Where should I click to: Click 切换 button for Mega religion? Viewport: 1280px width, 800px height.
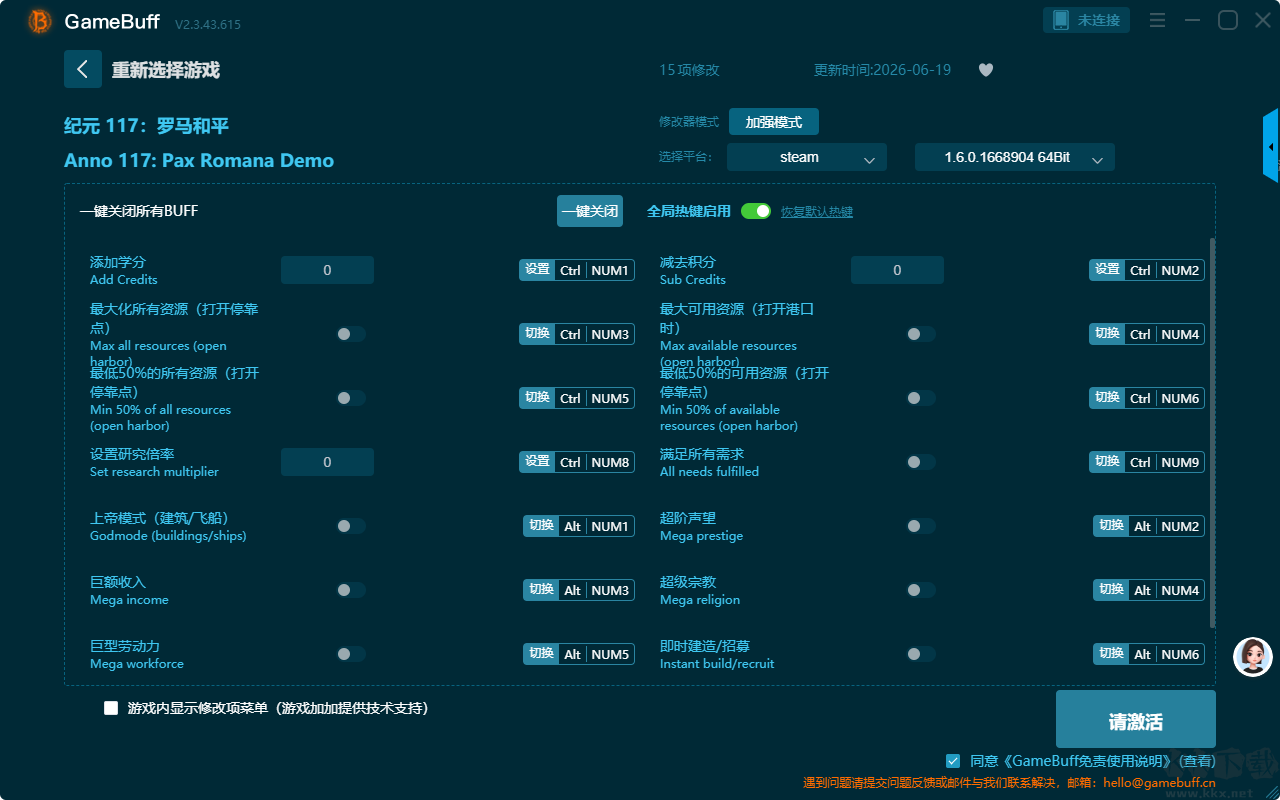1111,590
